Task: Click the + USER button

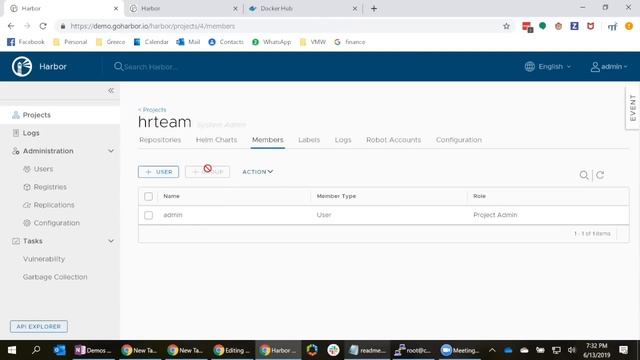Action: (158, 172)
